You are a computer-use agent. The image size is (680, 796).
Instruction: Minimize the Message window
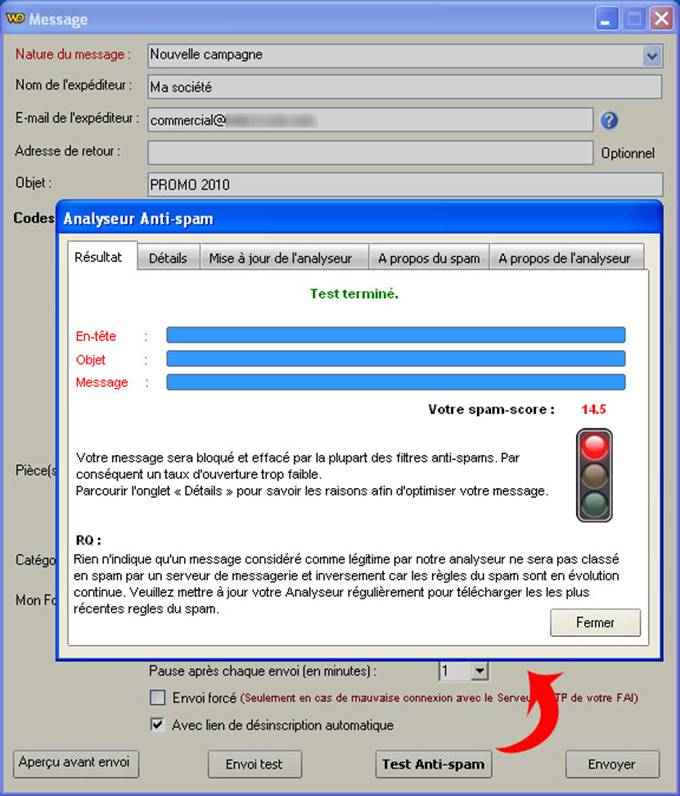pos(606,19)
